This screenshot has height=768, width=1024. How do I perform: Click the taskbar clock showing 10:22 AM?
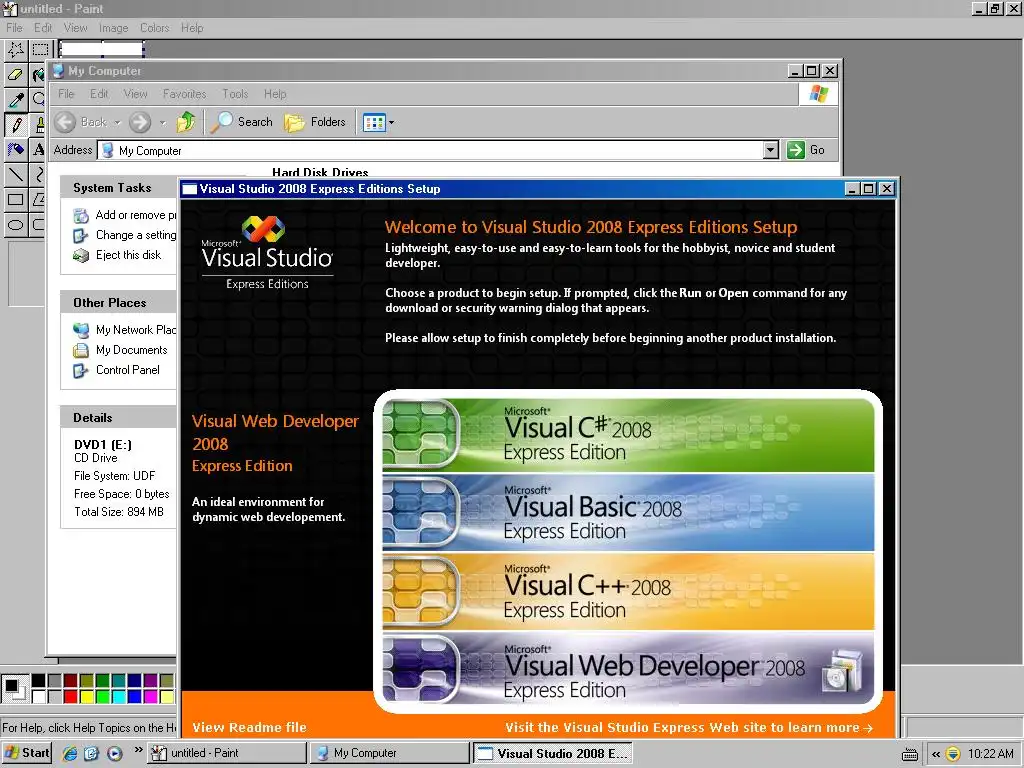pos(991,754)
